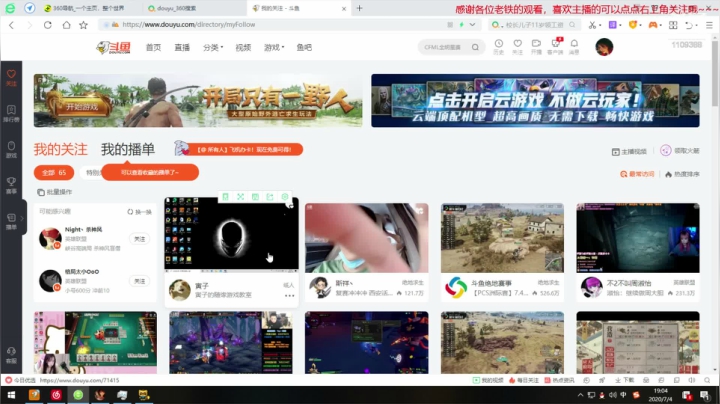Viewport: 720px width, 404px height.
Task: Open the 客户端 client download icon
Action: click(555, 46)
